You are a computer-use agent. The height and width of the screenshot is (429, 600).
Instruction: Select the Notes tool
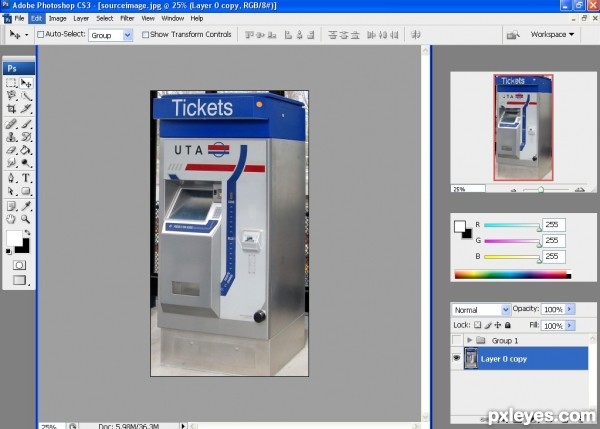coord(11,206)
